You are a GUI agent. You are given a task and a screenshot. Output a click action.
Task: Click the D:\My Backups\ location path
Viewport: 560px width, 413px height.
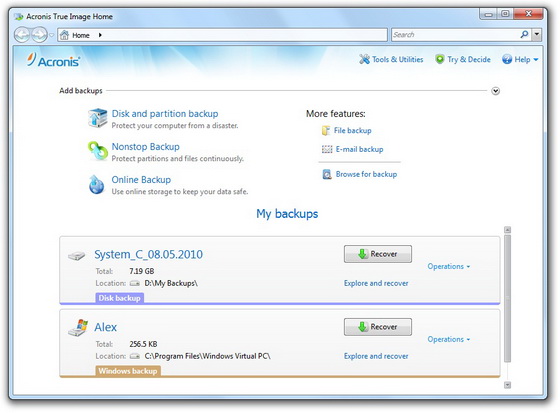(x=171, y=283)
